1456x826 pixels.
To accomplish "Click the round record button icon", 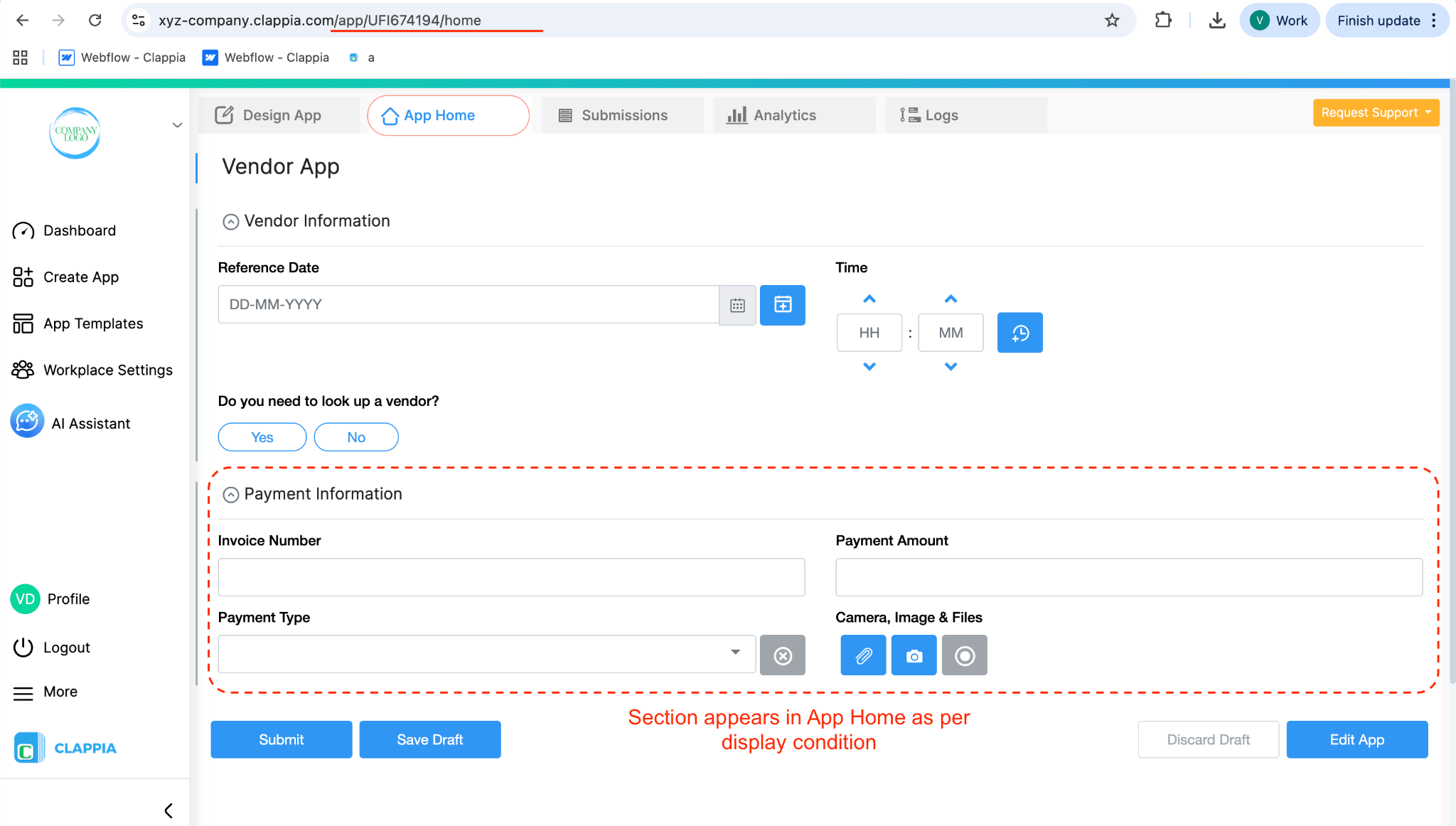I will coord(964,655).
